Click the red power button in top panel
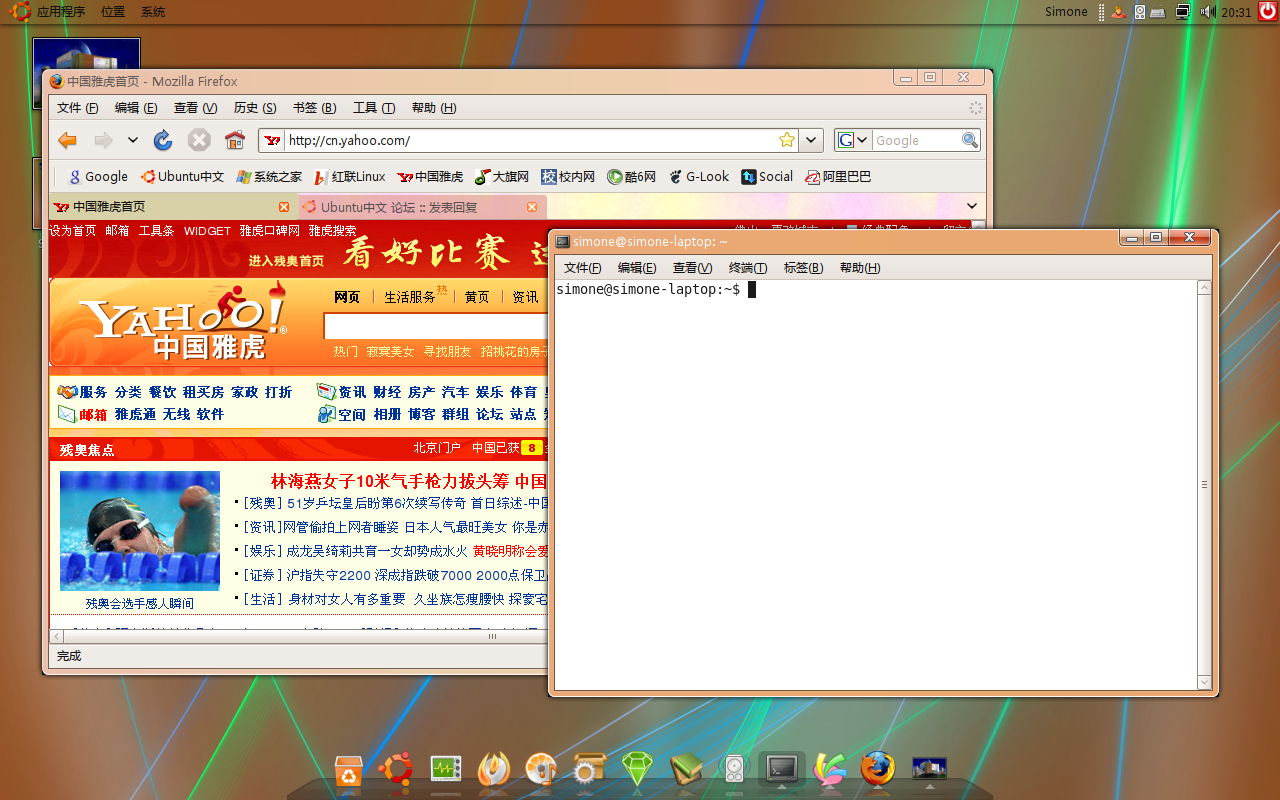This screenshot has width=1280, height=800. tap(1267, 11)
